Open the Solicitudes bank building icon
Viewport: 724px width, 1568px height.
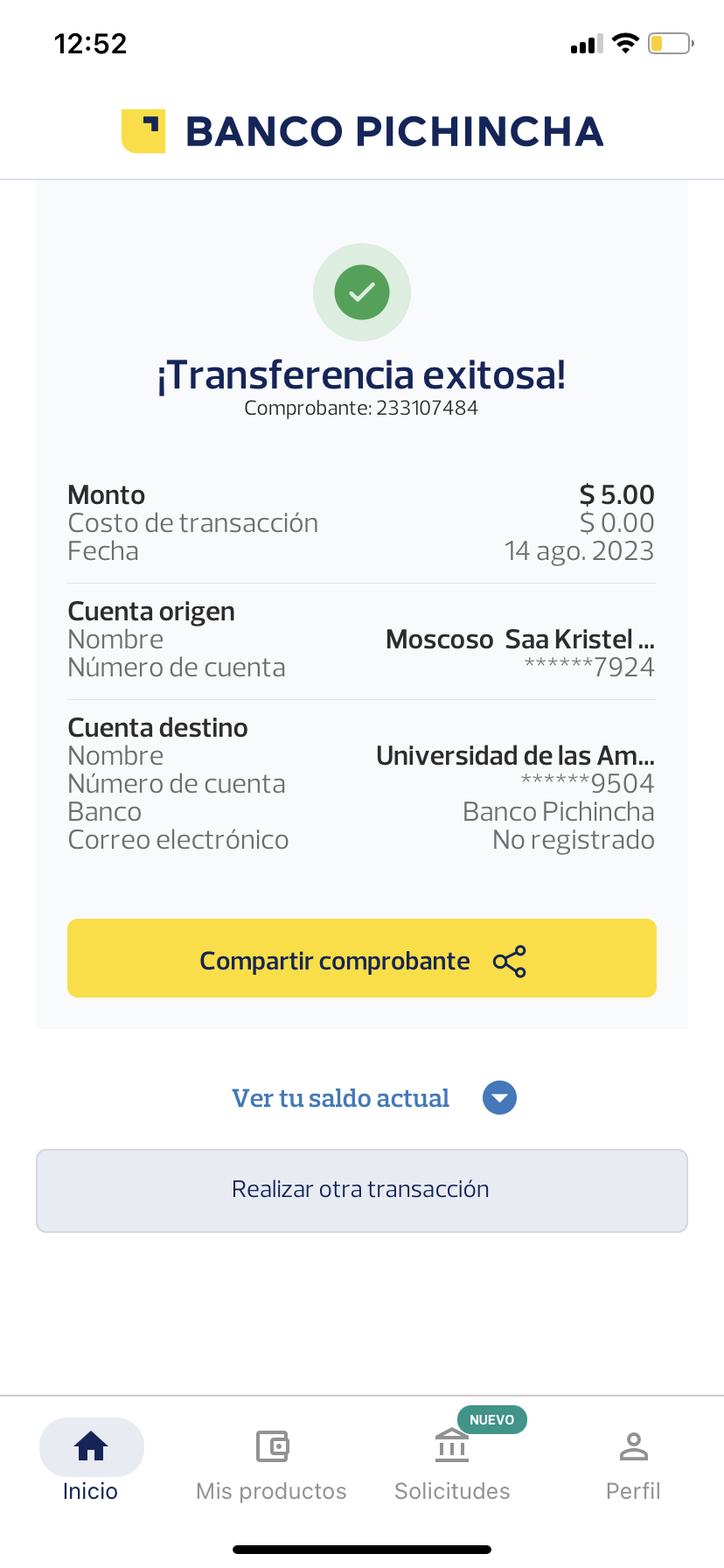pos(452,1446)
